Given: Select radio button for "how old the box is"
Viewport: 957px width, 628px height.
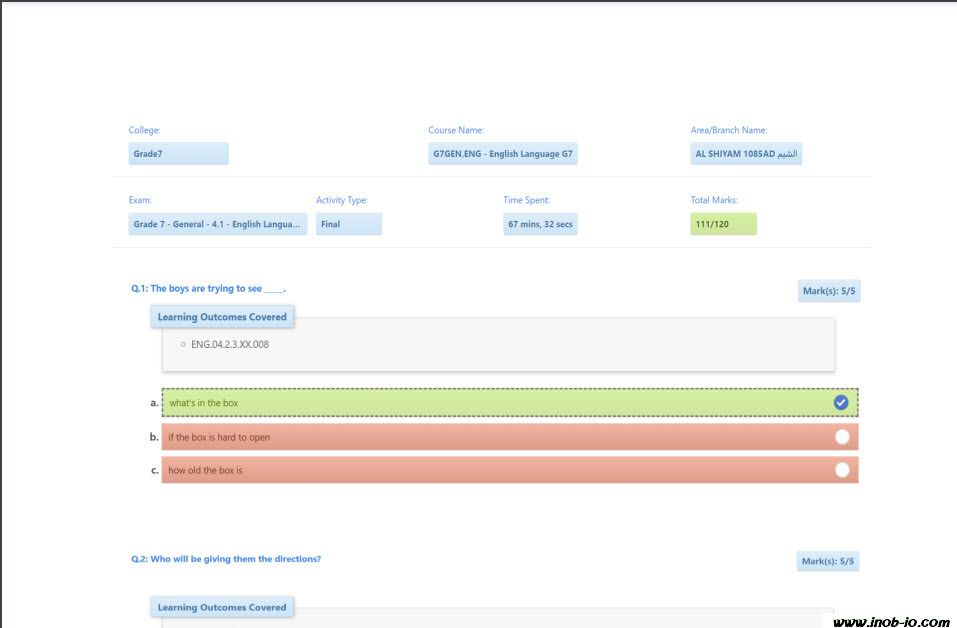Looking at the screenshot, I should tap(842, 470).
